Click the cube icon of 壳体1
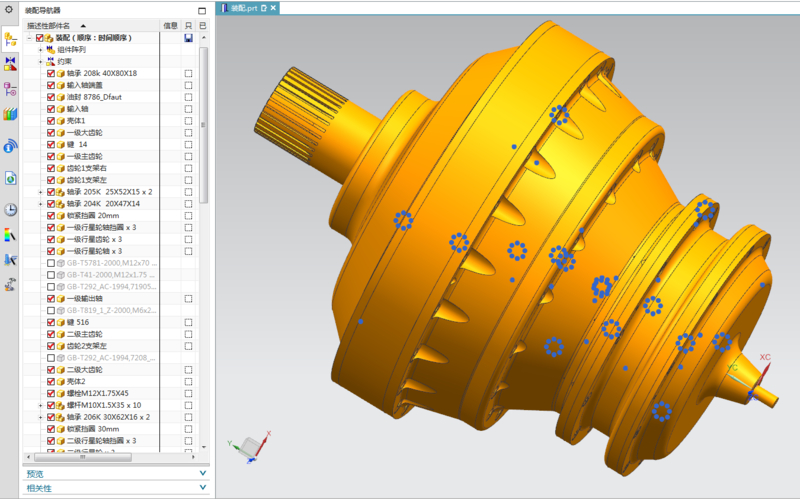800x499 pixels. point(61,121)
